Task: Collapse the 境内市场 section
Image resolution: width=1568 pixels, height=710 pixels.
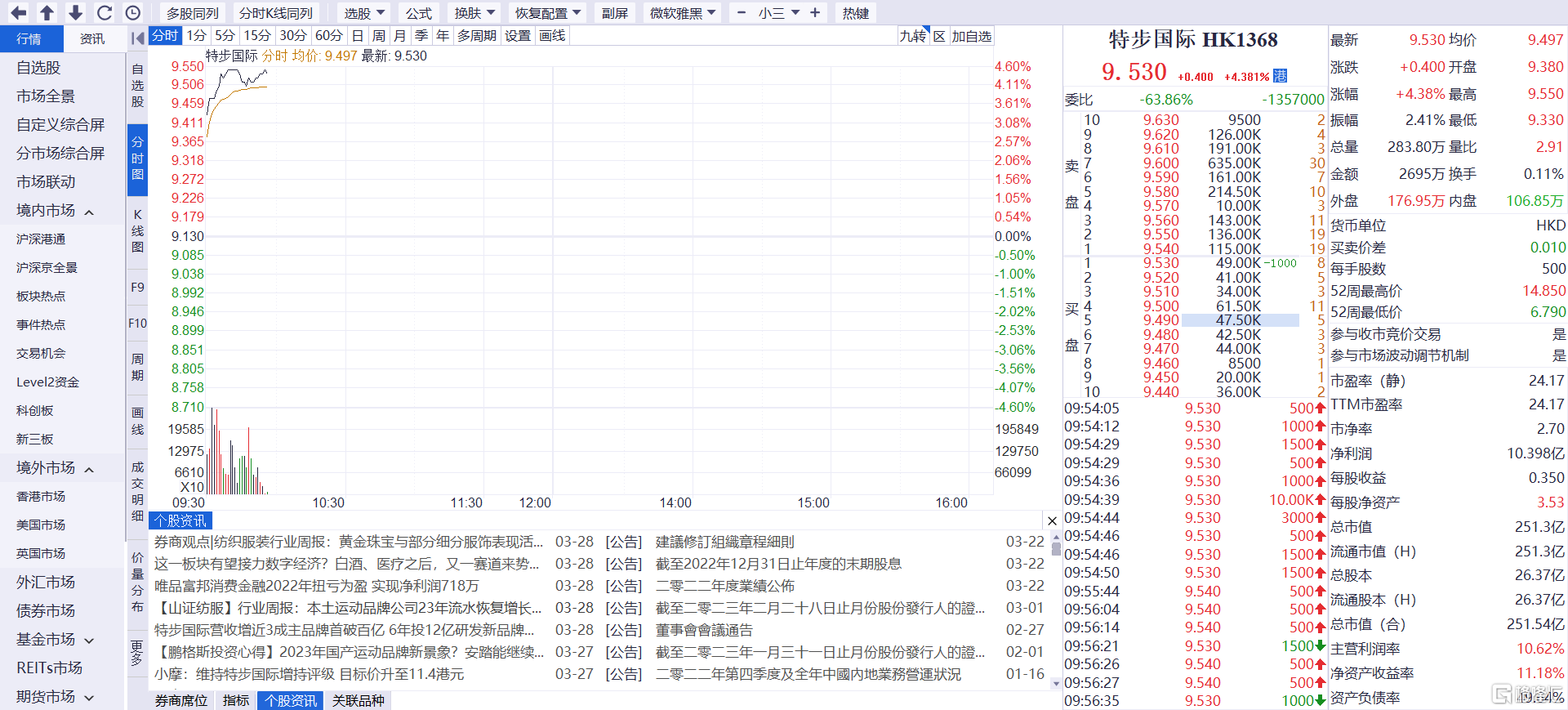Action: pos(89,212)
